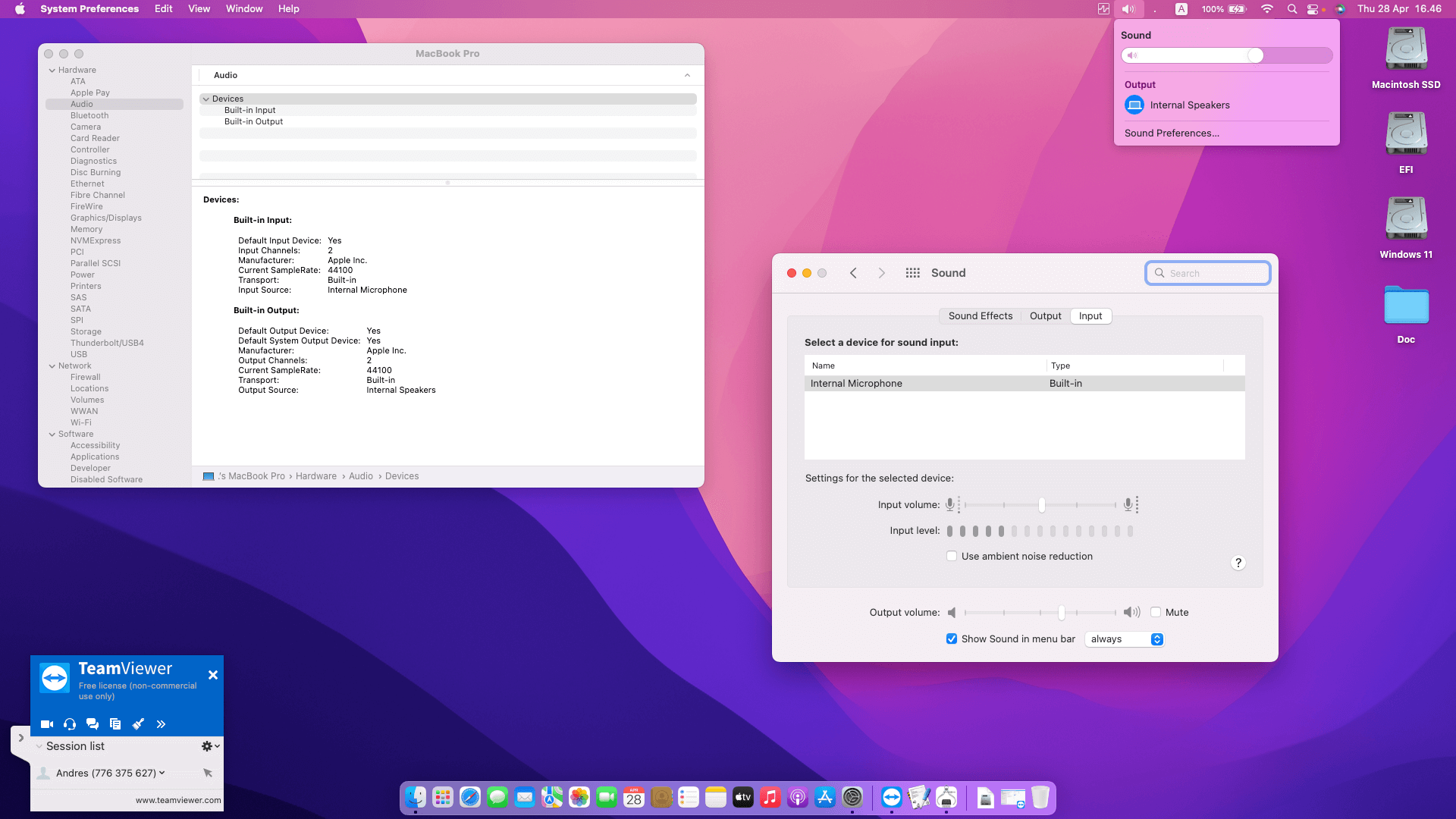
Task: Enable Use ambient noise reduction
Action: (952, 556)
